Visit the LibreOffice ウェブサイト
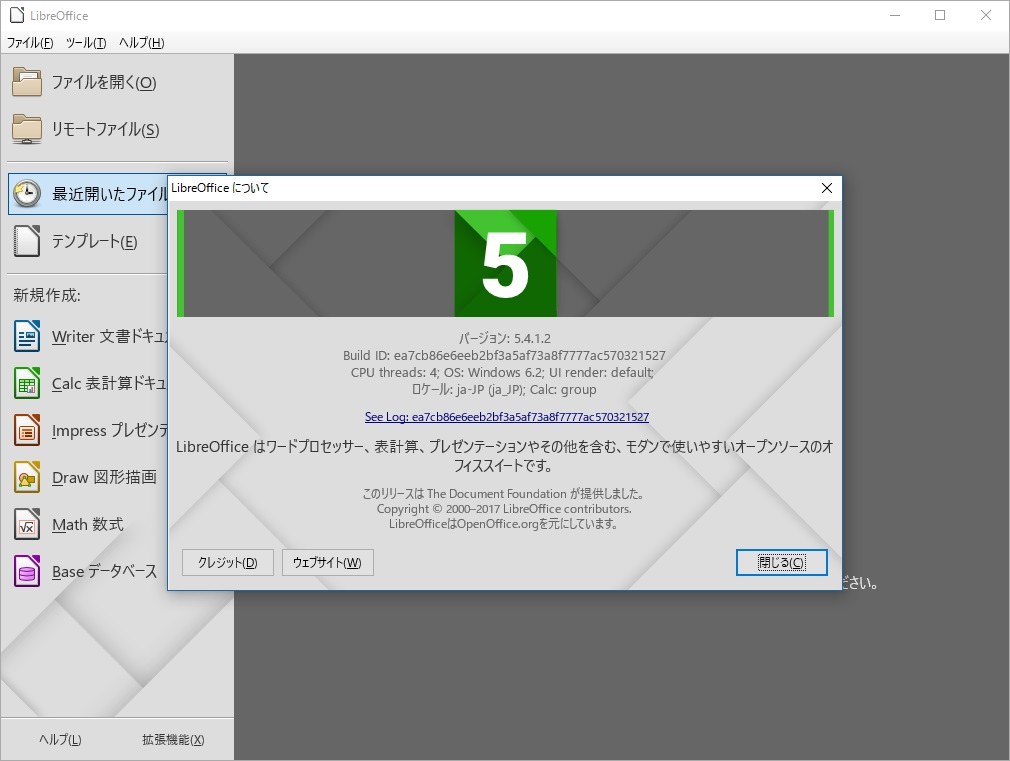Screen dimensions: 1010x761 327,562
